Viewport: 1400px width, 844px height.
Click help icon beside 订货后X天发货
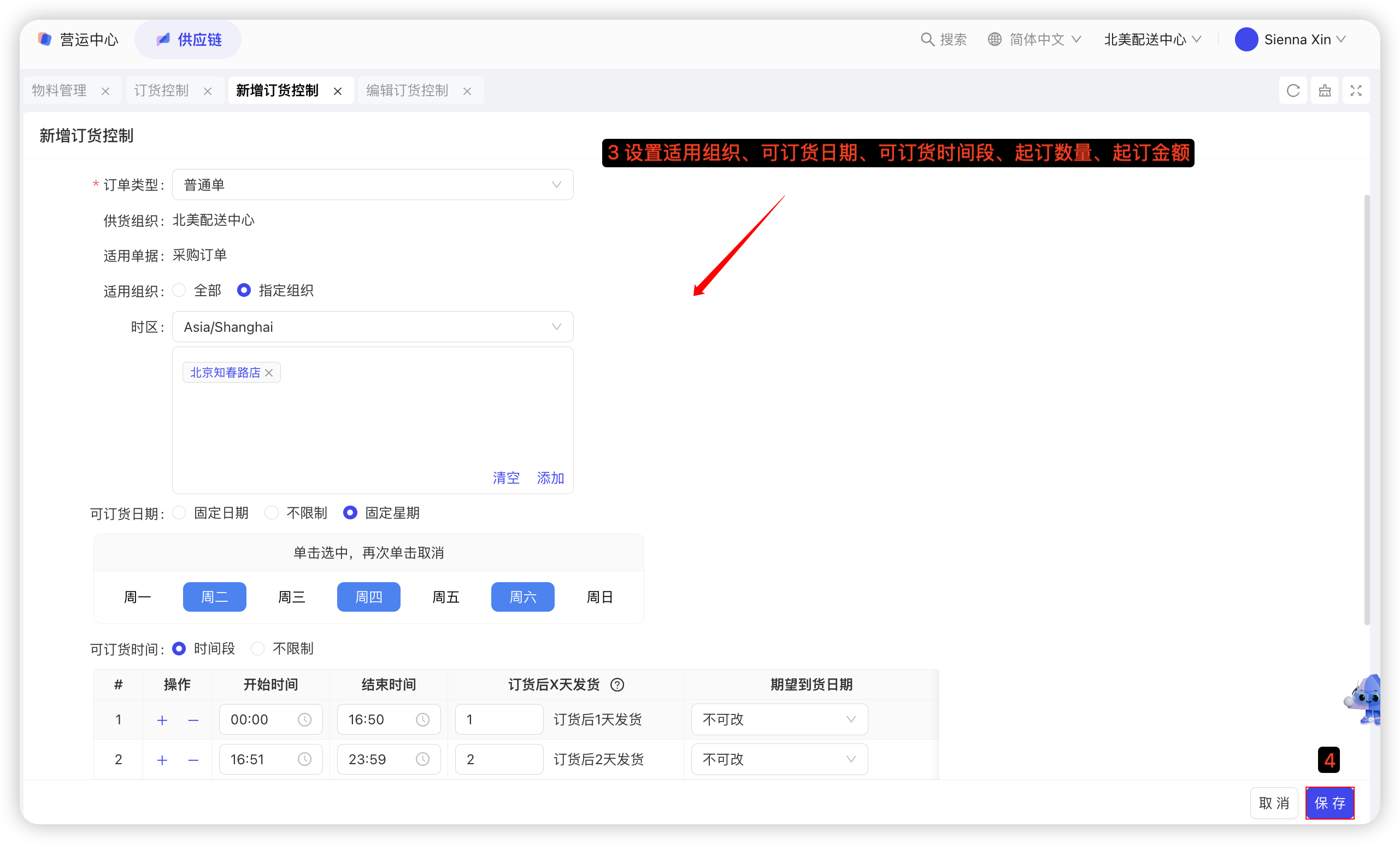(617, 685)
